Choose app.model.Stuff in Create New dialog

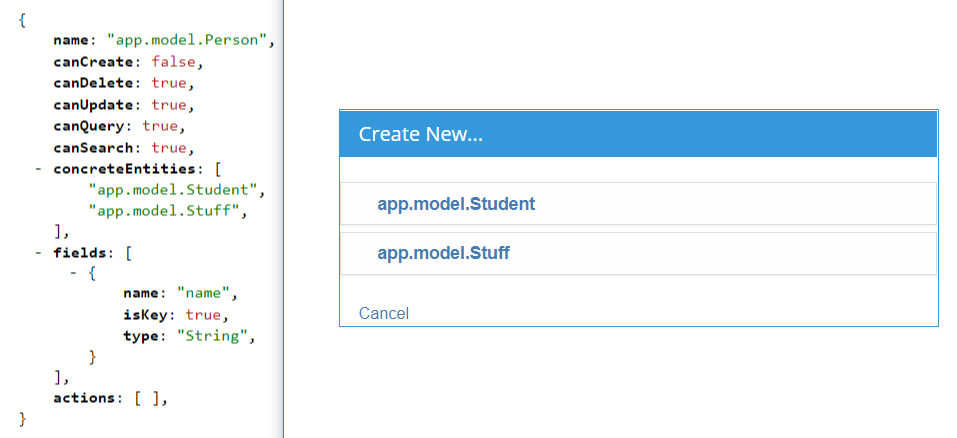coord(638,253)
